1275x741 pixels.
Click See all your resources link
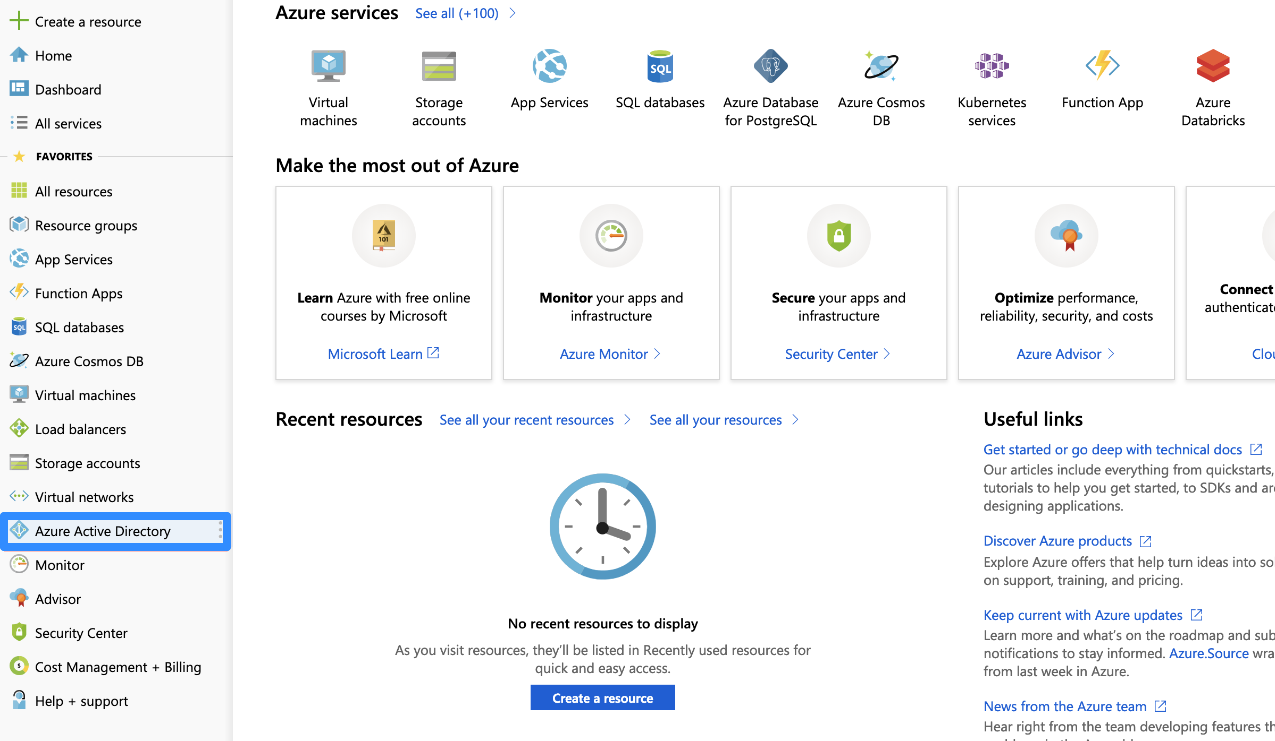[716, 420]
